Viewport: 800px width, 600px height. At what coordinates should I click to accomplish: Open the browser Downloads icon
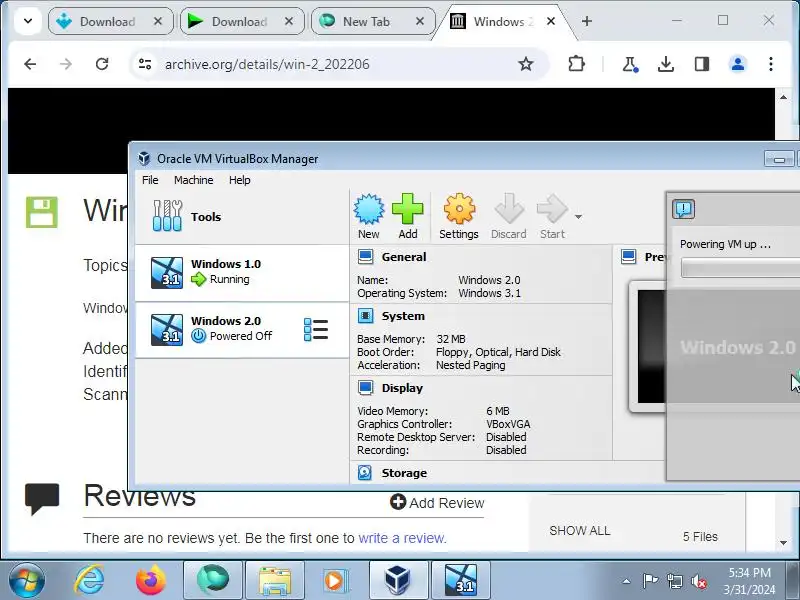(666, 64)
